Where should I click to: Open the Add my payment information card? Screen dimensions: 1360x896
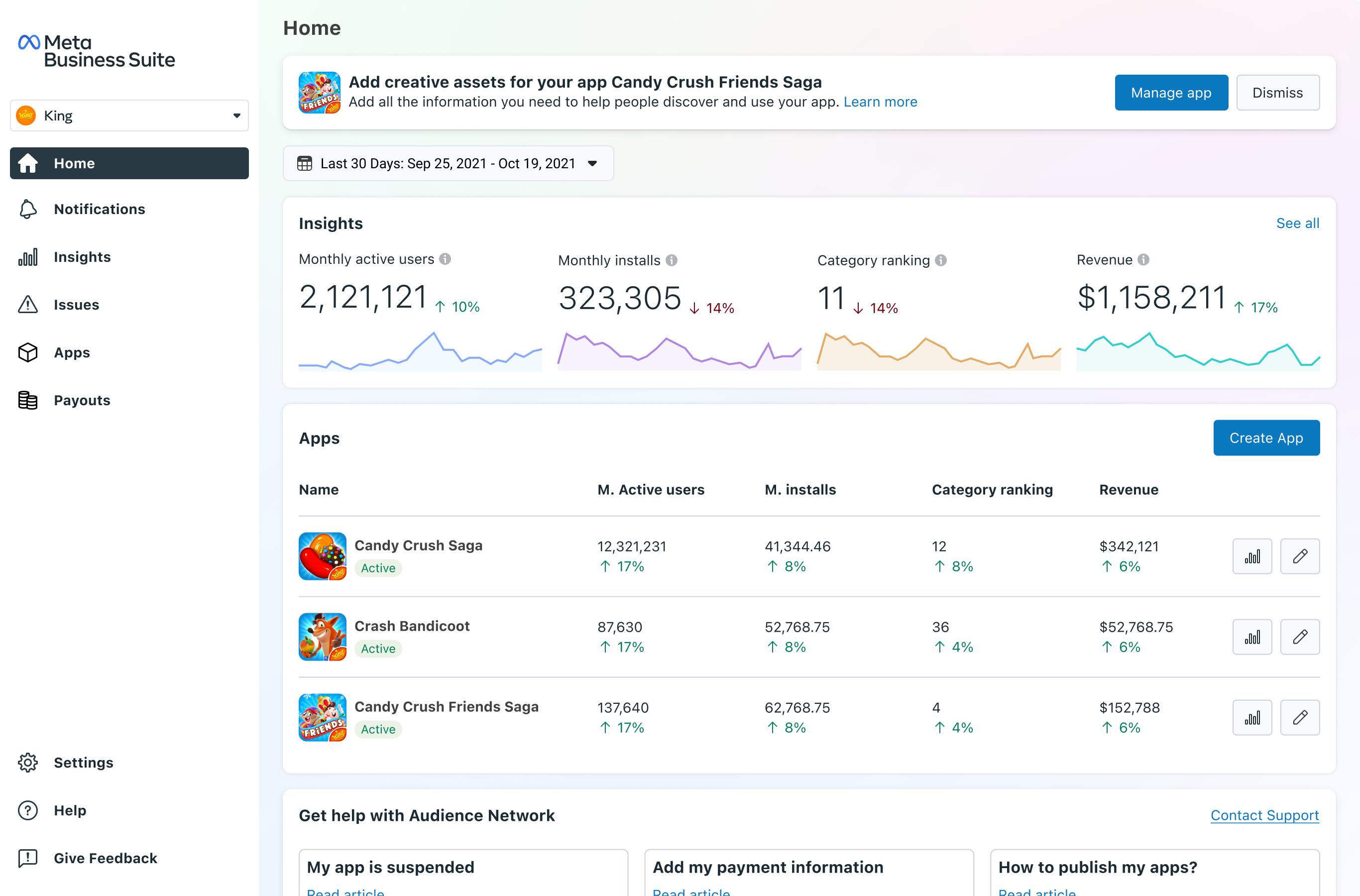click(808, 873)
